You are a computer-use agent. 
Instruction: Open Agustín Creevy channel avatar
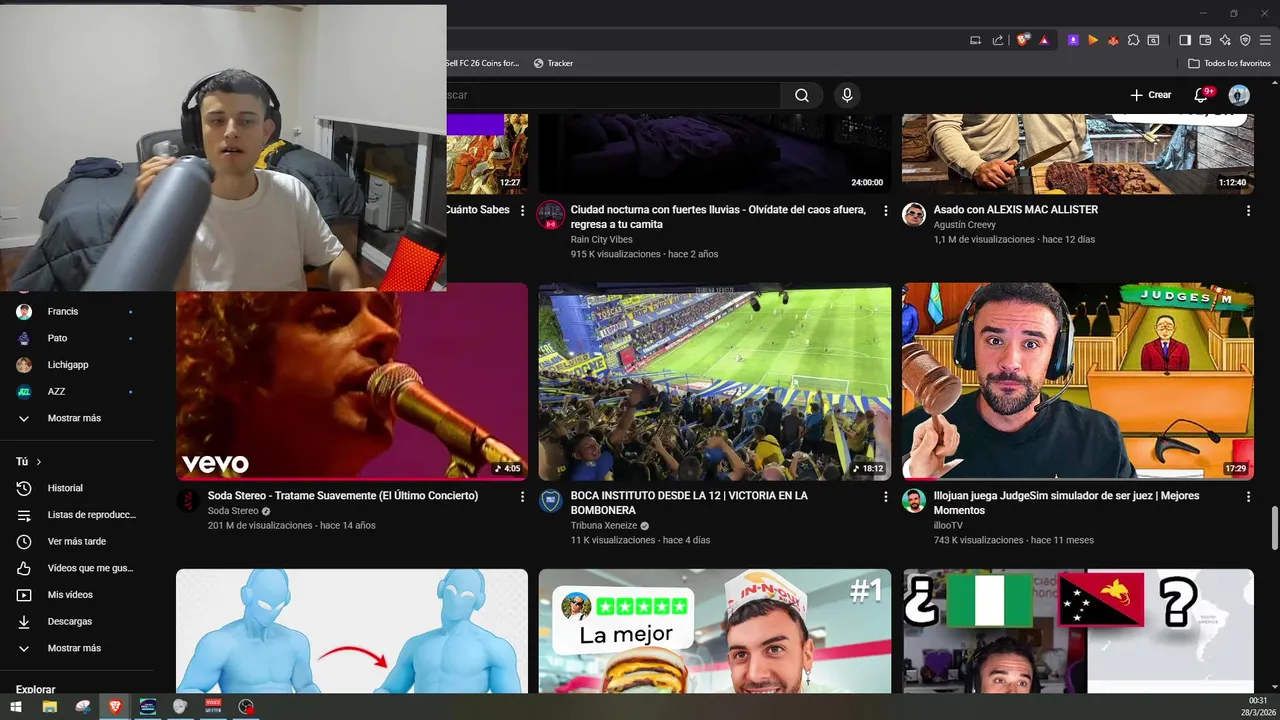click(x=914, y=215)
